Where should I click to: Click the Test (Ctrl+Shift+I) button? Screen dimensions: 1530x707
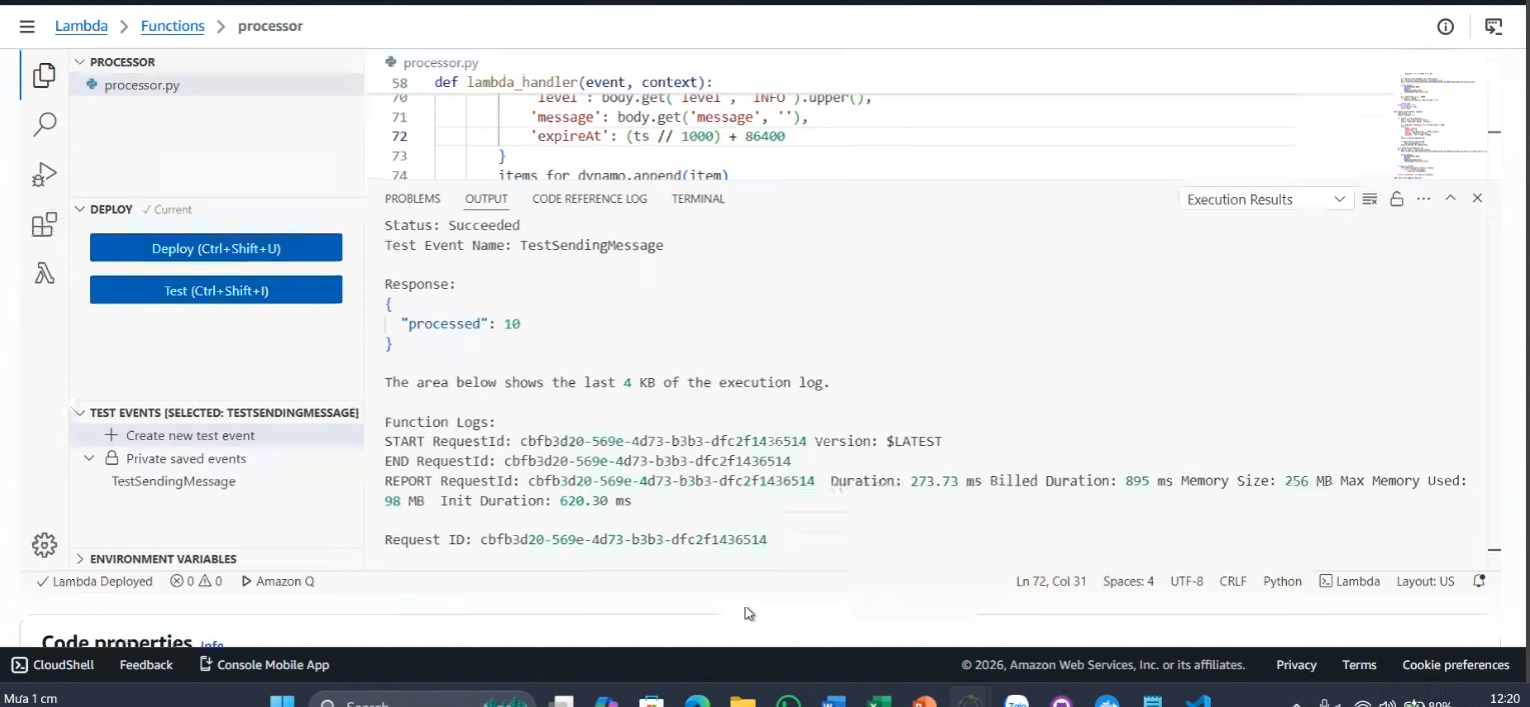216,290
